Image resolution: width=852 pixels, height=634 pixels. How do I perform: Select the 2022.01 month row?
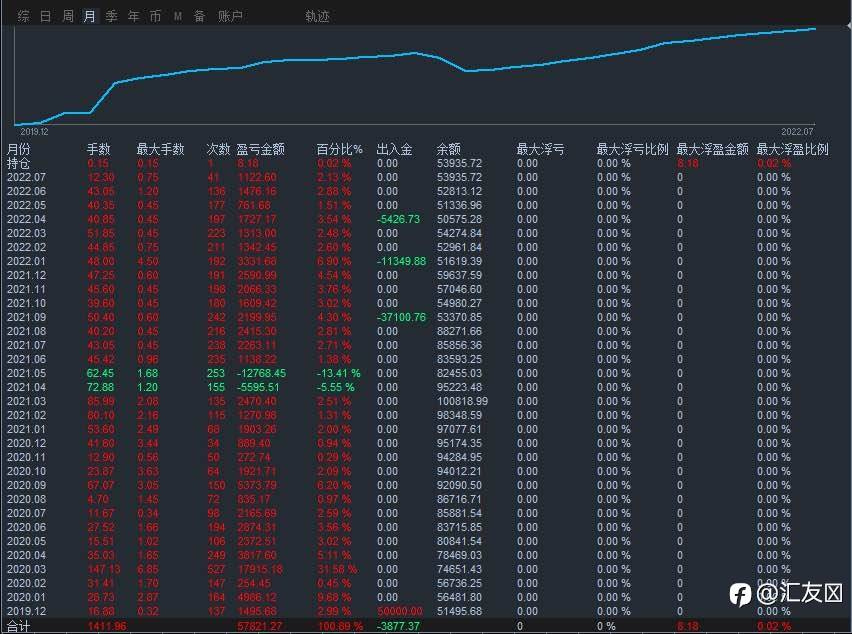(426, 261)
